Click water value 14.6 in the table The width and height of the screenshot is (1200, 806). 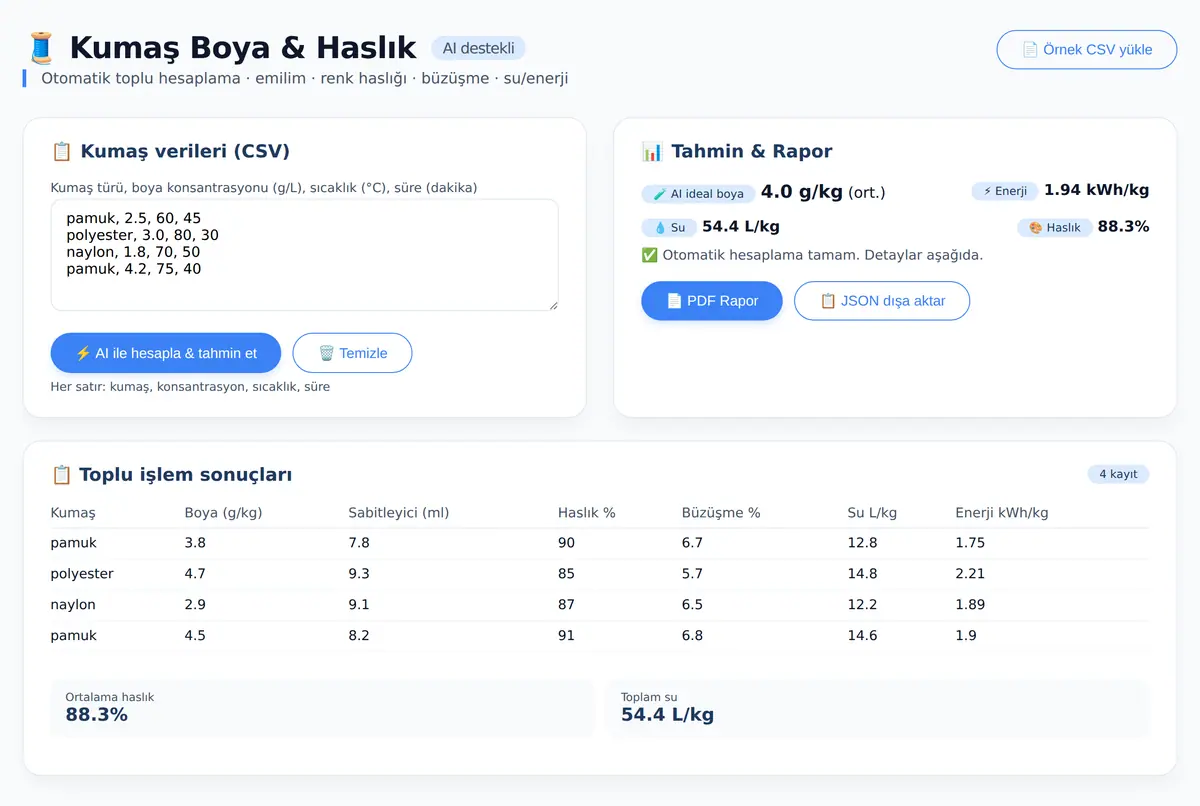click(x=862, y=636)
